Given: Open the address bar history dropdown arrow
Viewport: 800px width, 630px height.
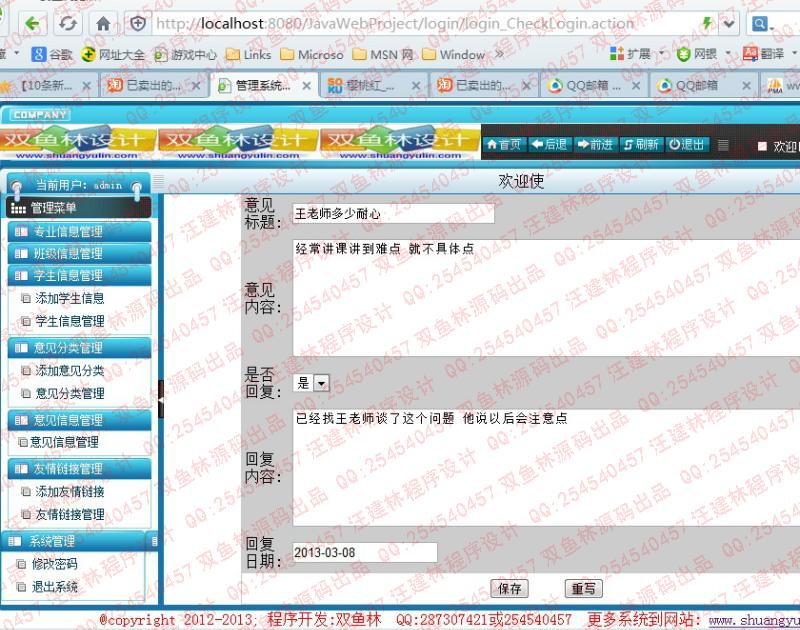Looking at the screenshot, I should [729, 23].
